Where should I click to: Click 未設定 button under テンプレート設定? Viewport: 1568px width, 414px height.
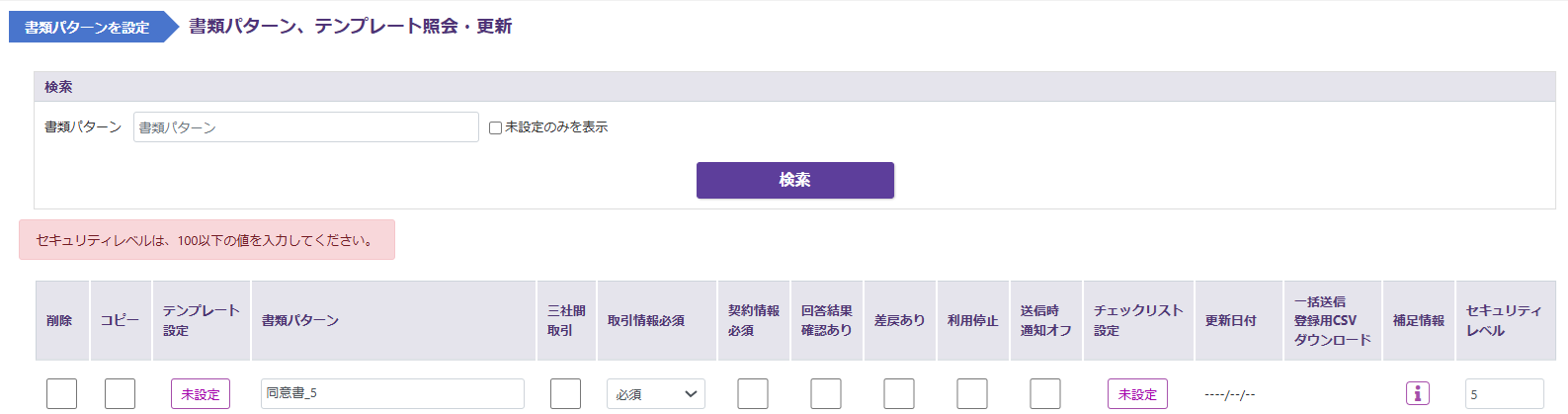[201, 393]
